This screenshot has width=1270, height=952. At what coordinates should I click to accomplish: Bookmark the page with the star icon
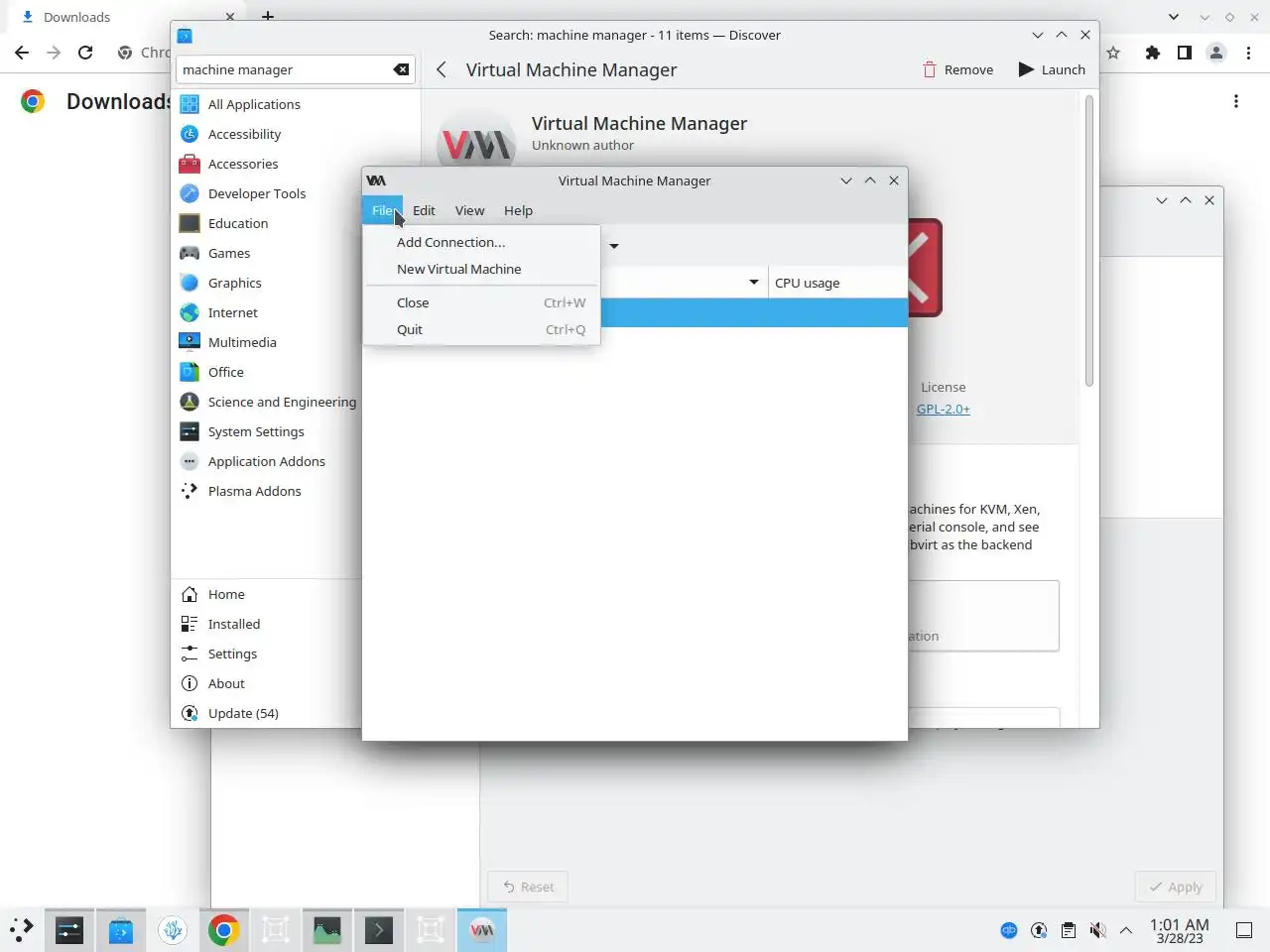pos(1113,53)
